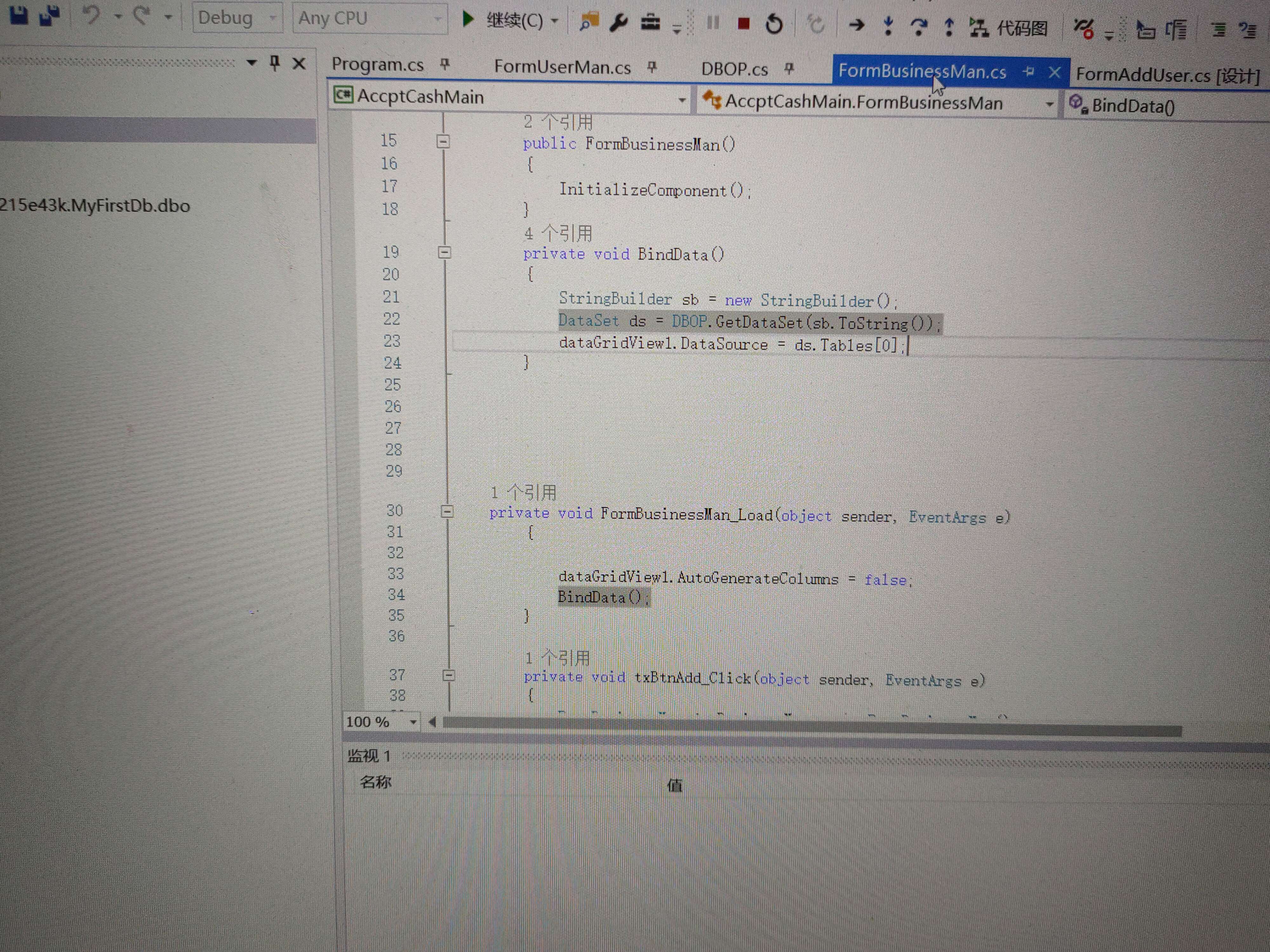The height and width of the screenshot is (952, 1270).
Task: Click the 继续(C) continue button
Action: (514, 21)
